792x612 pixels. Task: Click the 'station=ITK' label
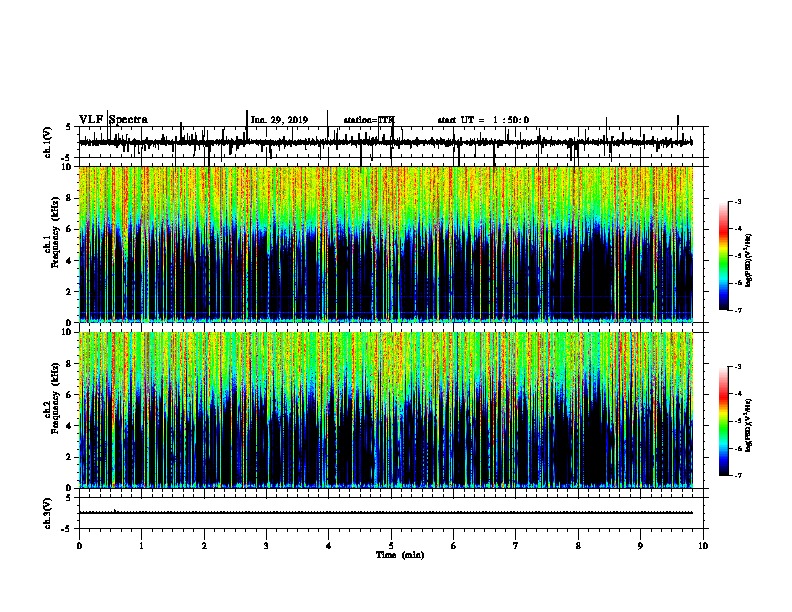tap(369, 120)
